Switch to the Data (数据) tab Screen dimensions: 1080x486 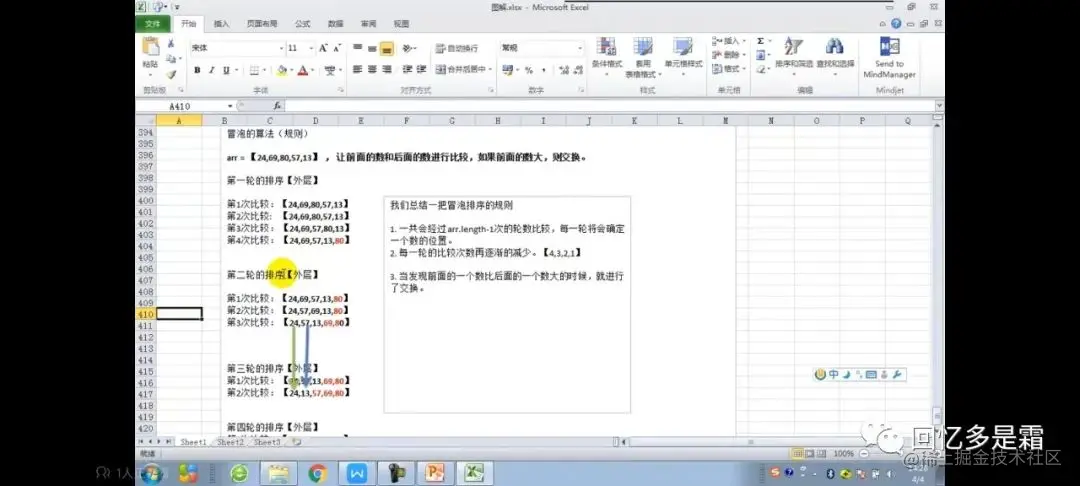335,23
